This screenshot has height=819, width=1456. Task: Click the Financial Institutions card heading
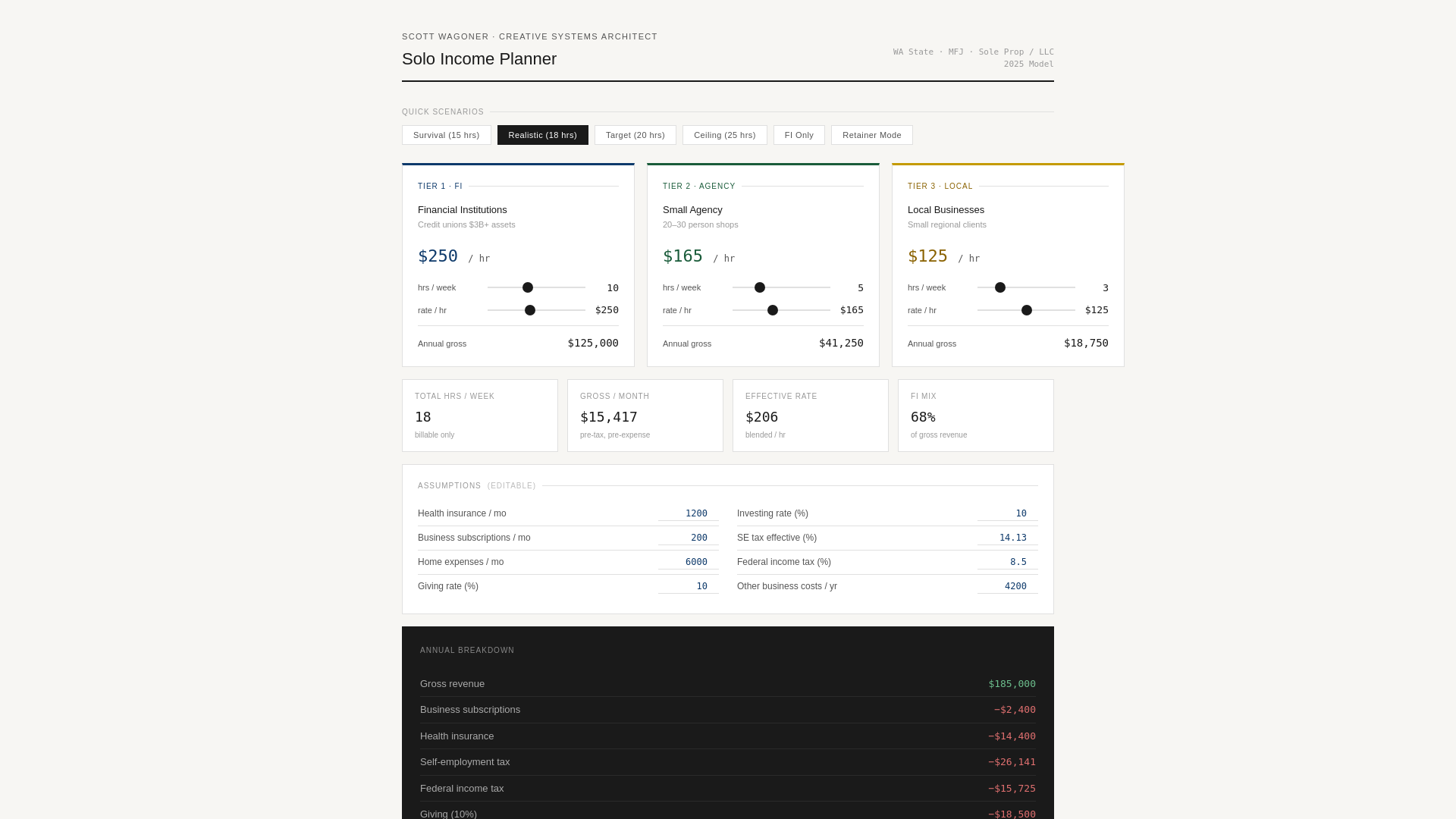[463, 210]
